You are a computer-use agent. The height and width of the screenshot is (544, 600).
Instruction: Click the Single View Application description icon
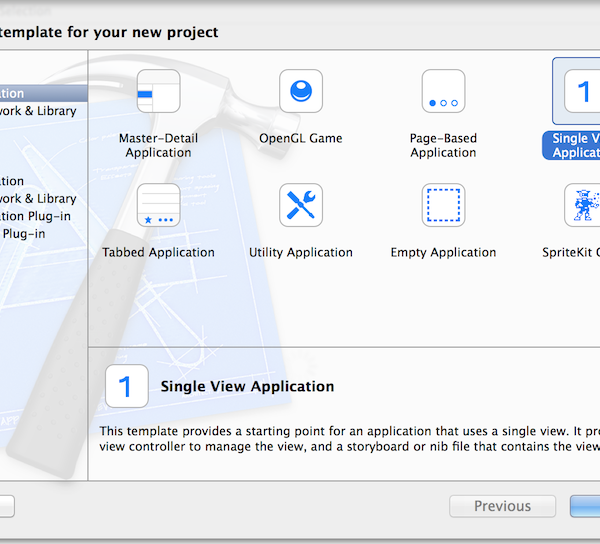pos(127,386)
